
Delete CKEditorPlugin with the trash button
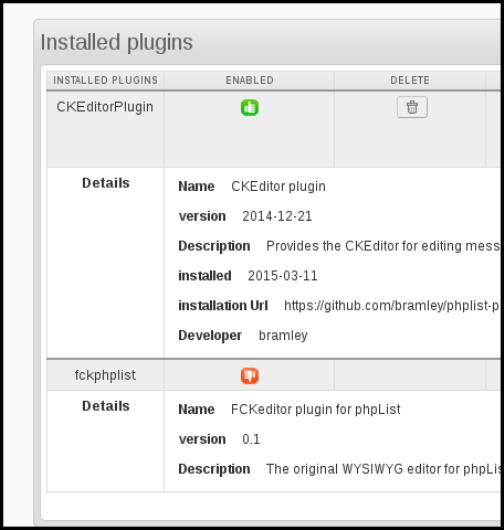coord(412,107)
